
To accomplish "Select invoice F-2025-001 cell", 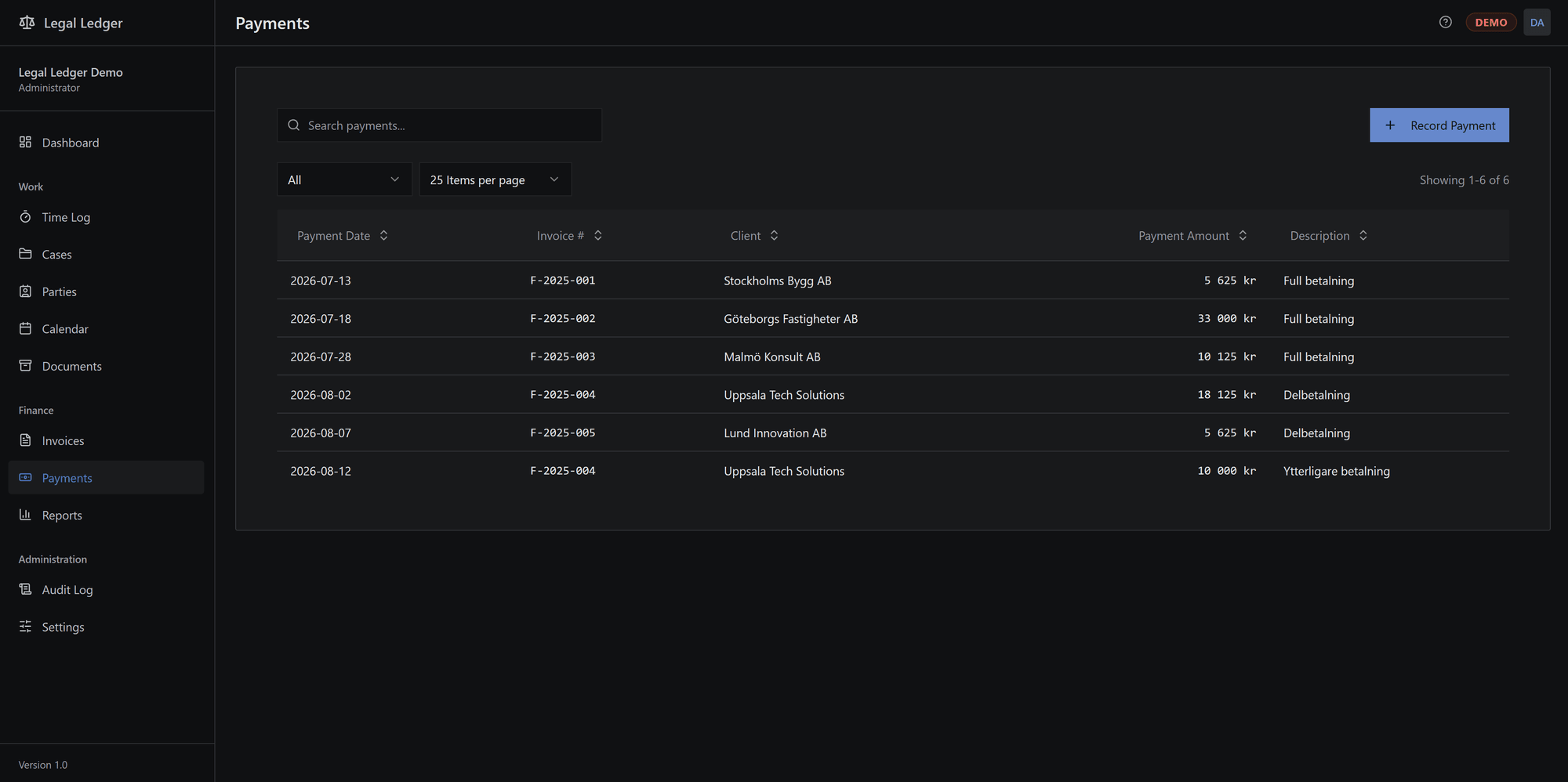I will pos(563,281).
